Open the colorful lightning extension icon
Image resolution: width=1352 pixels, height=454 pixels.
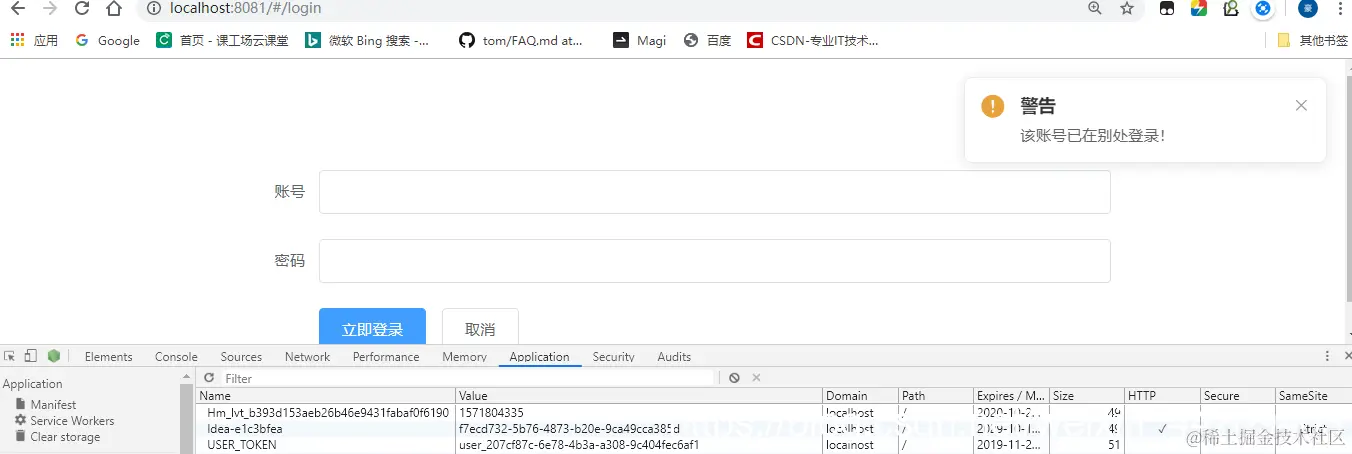[x=1199, y=9]
